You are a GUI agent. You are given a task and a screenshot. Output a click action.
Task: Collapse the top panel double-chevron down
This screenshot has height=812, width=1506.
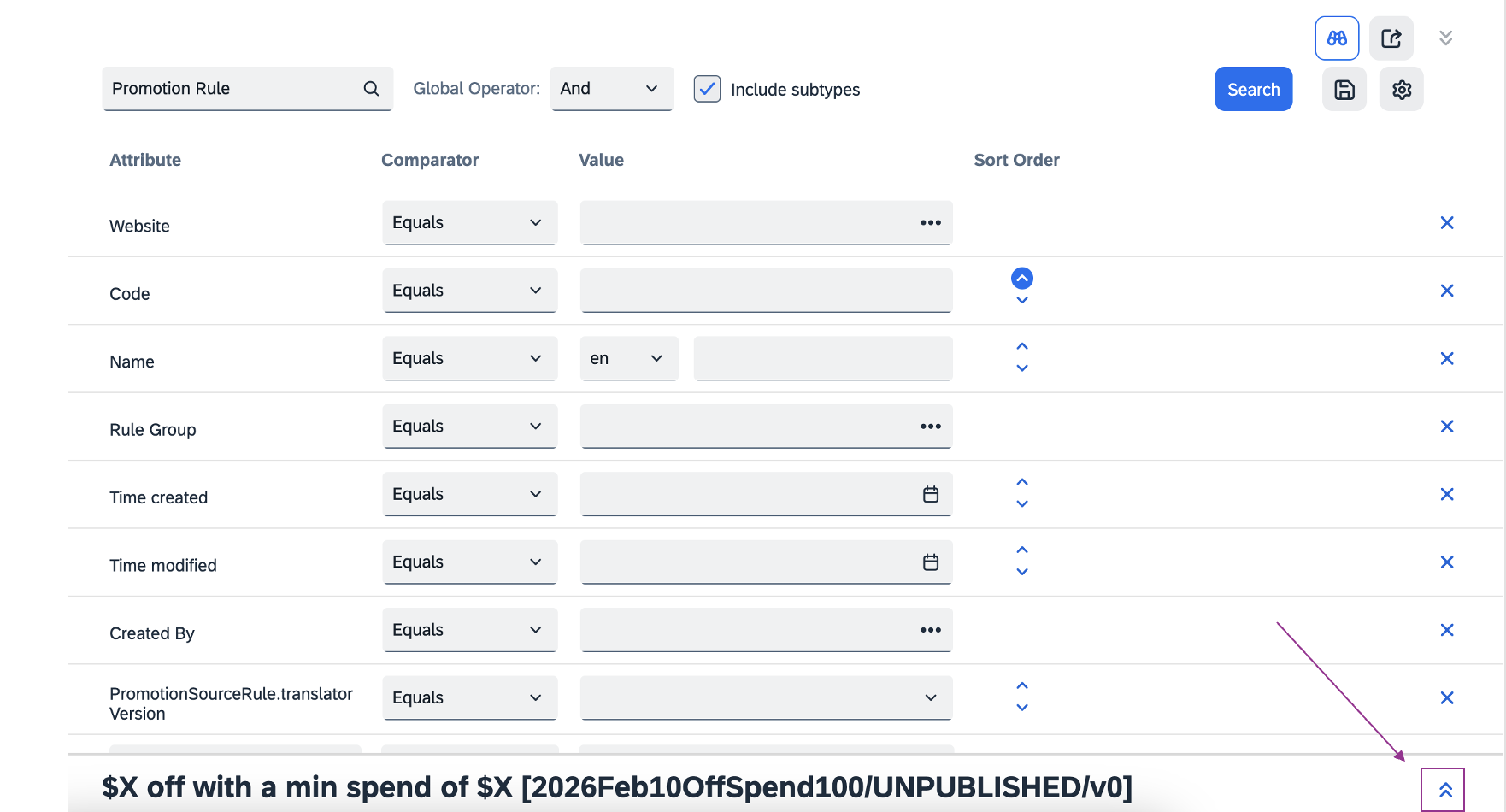[1445, 38]
